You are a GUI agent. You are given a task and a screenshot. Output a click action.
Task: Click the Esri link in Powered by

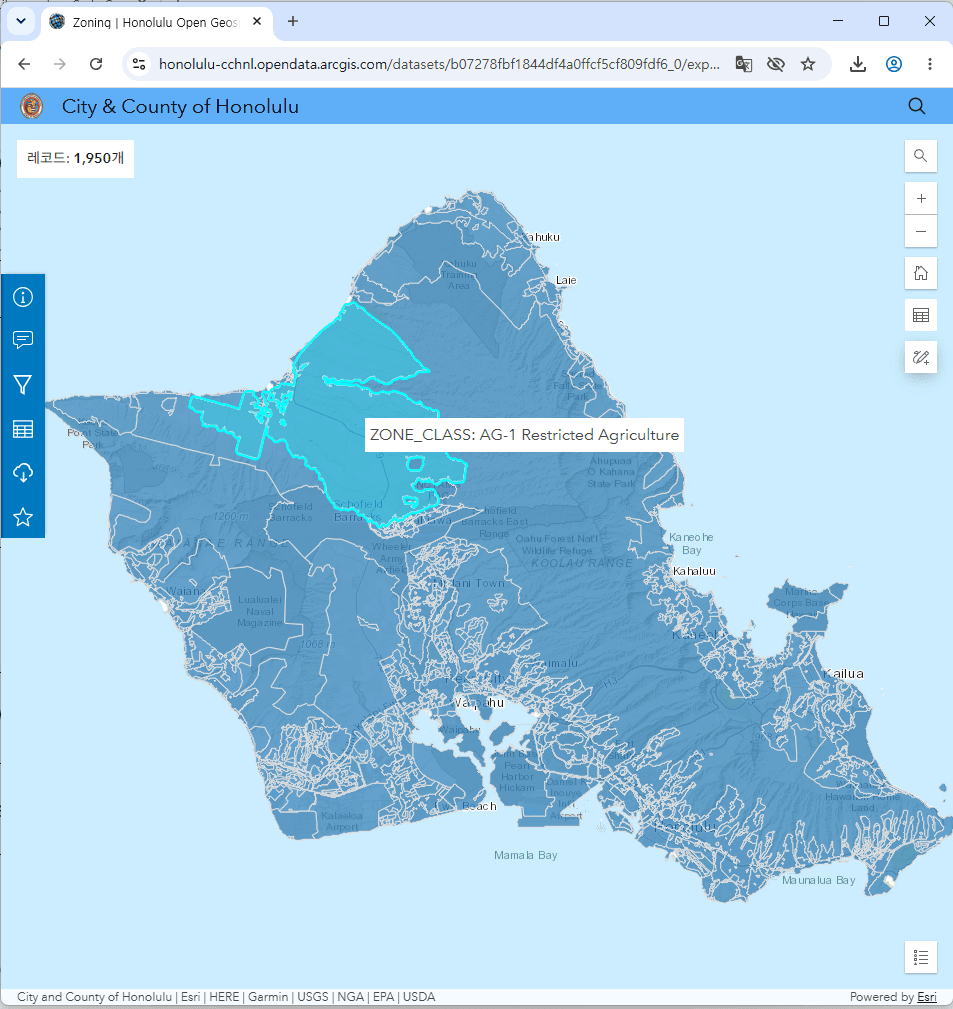[x=927, y=997]
